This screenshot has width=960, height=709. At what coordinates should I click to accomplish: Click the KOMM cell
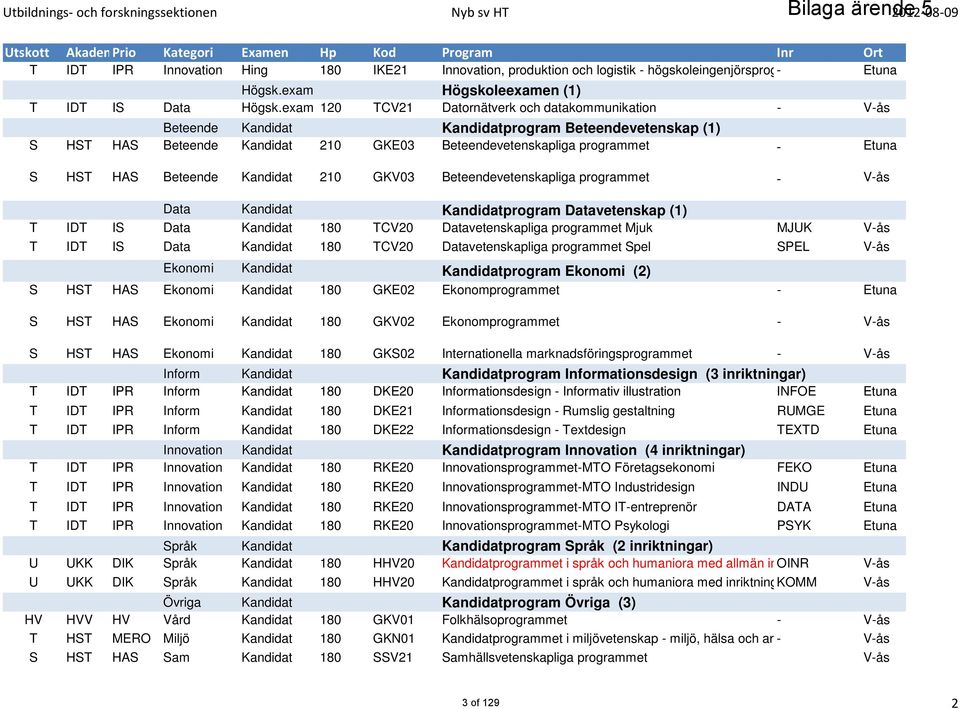[797, 582]
